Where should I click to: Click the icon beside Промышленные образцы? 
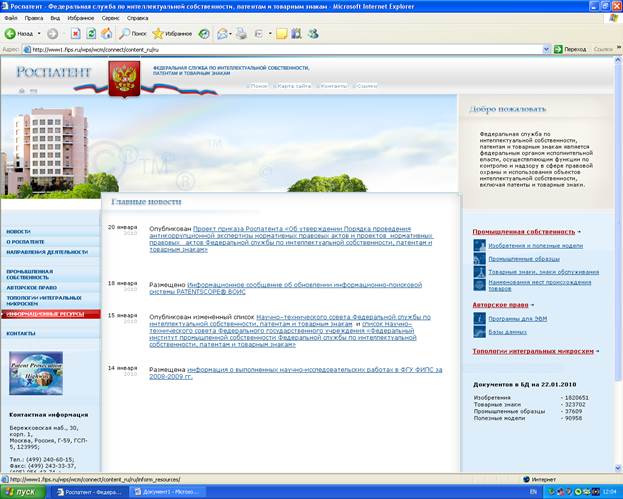tap(480, 258)
